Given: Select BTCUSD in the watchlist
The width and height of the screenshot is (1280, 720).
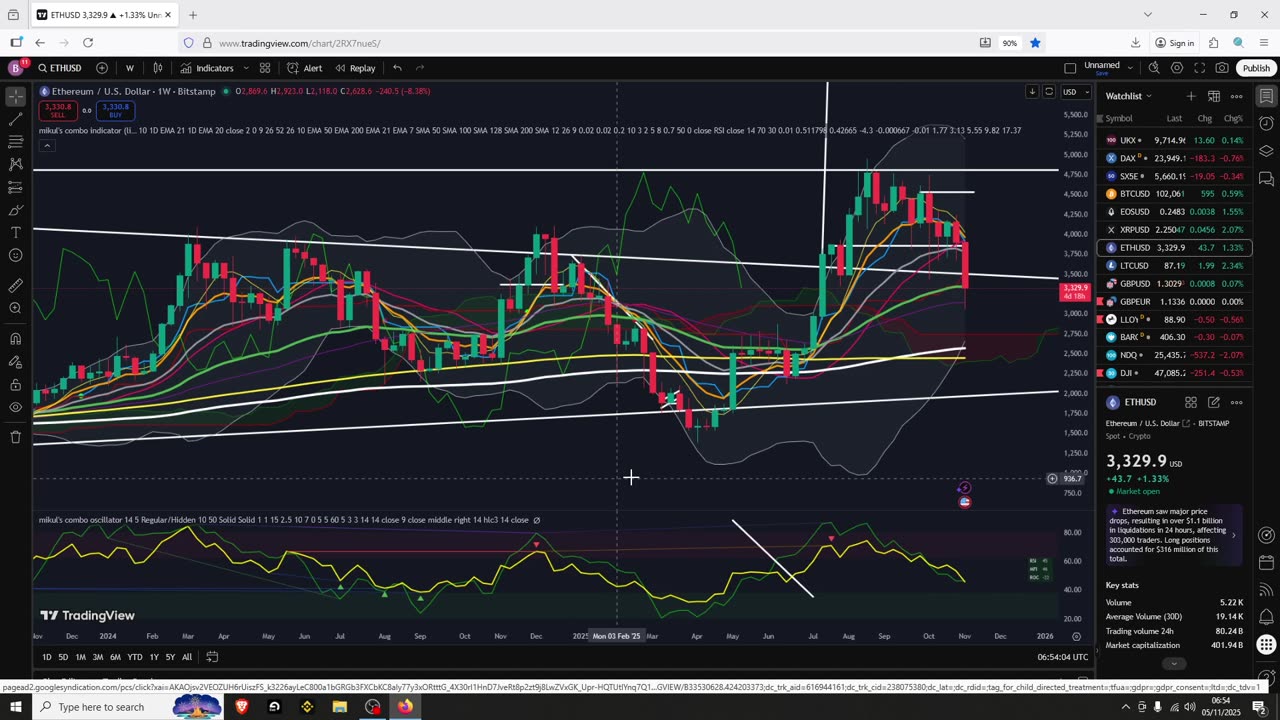Looking at the screenshot, I should (1175, 194).
